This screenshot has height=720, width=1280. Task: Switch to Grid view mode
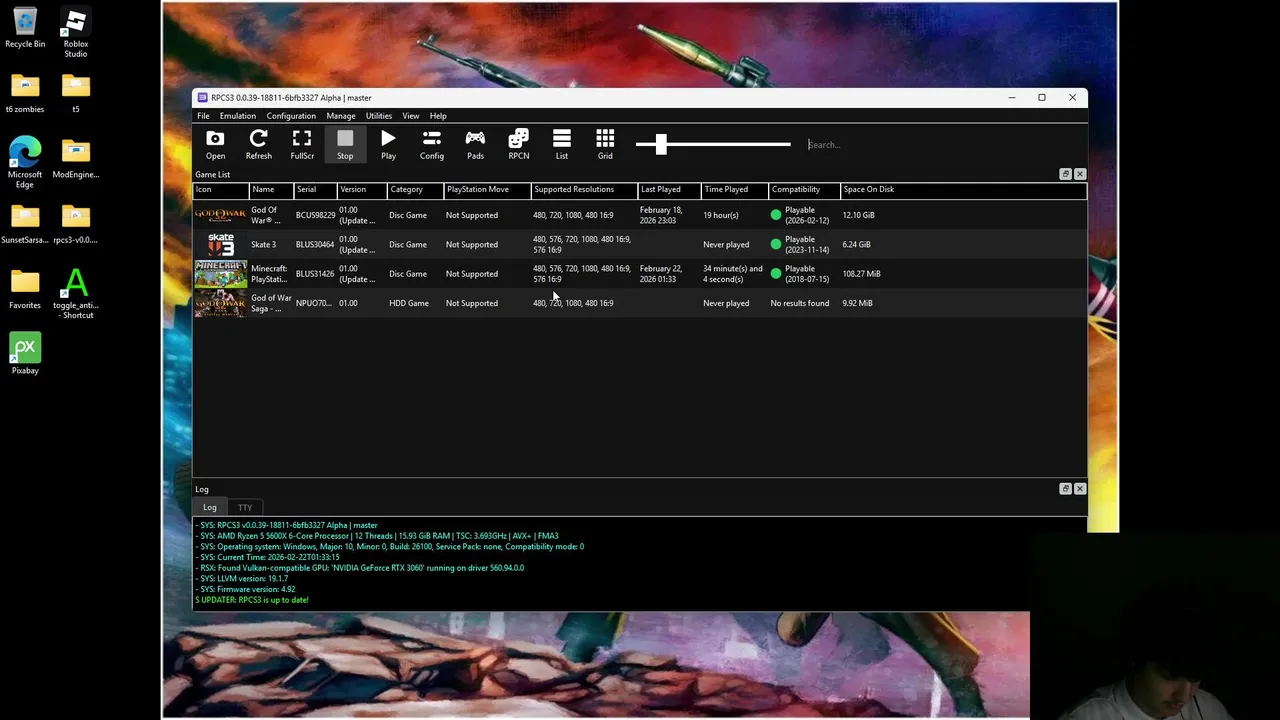(605, 144)
